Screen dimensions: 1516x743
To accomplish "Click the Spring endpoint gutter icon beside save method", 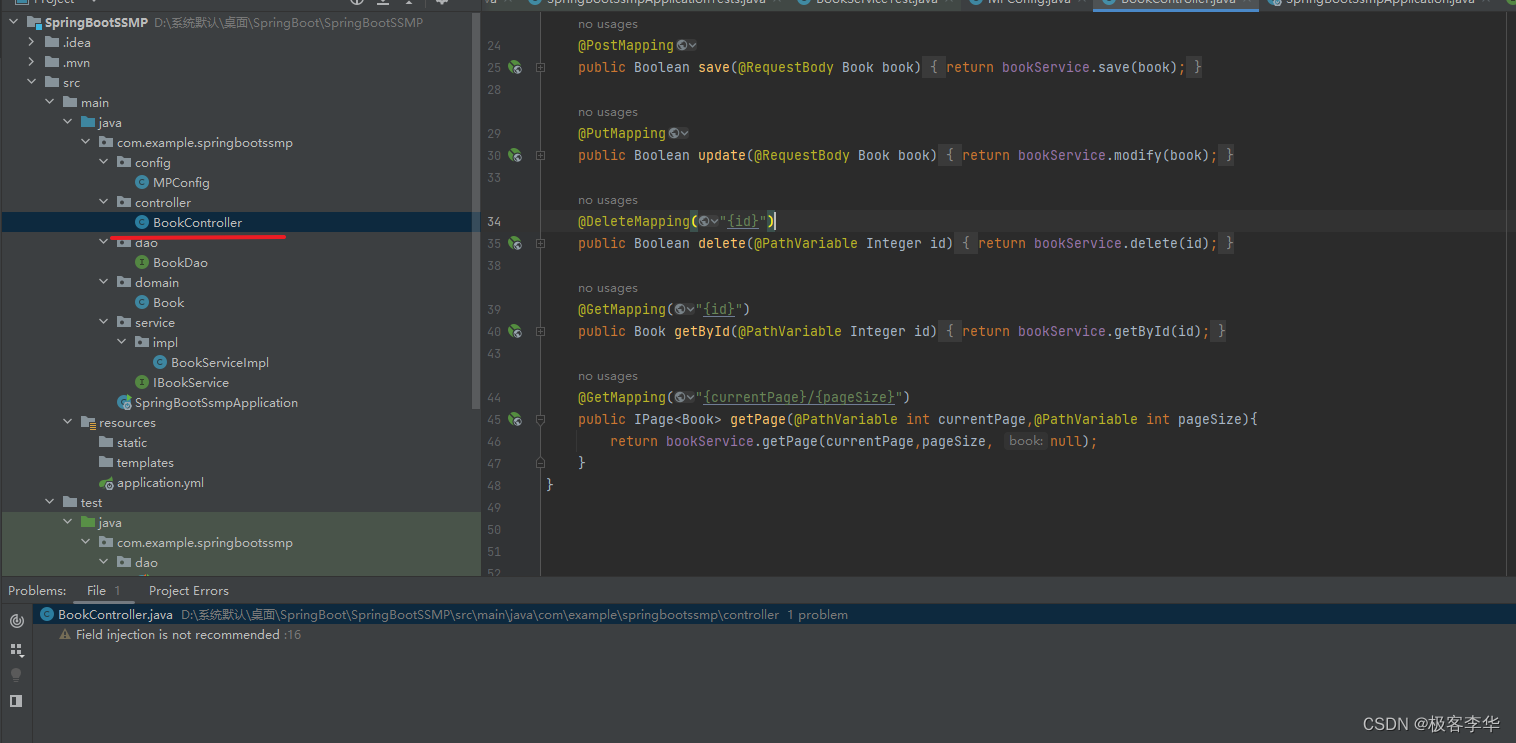I will coord(514,68).
